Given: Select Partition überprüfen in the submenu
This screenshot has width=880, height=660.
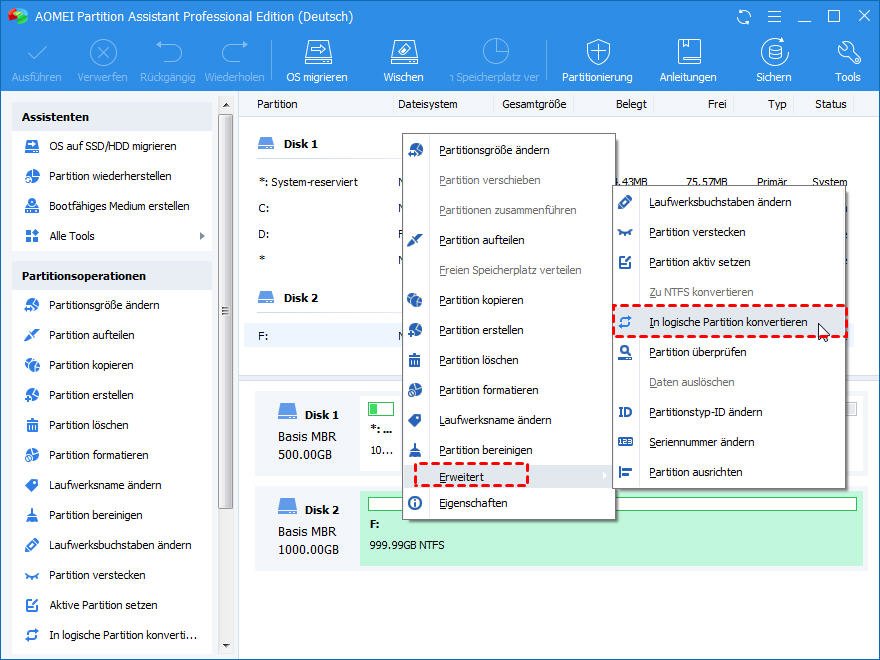Looking at the screenshot, I should (x=730, y=352).
